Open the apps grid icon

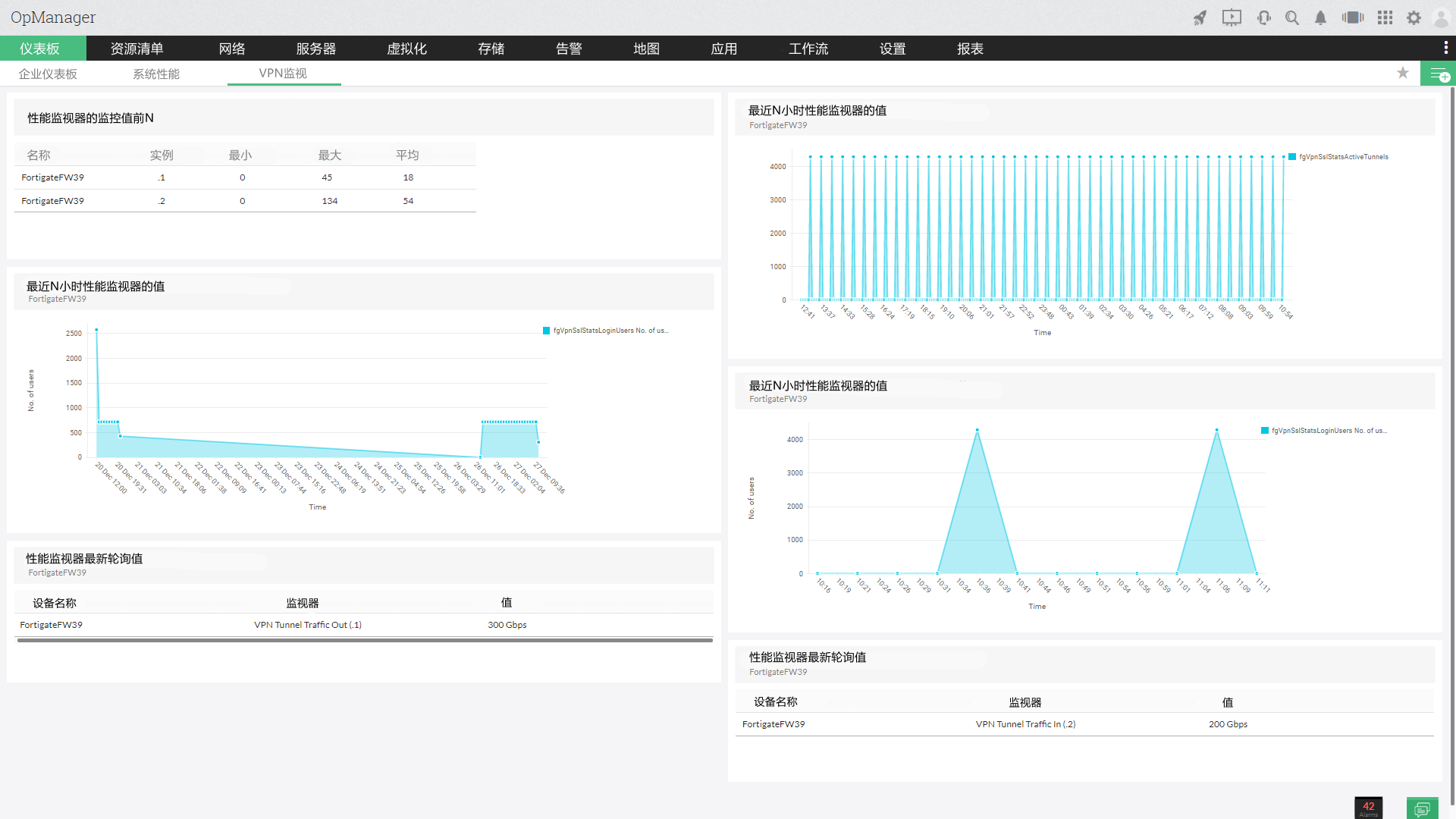click(1385, 17)
